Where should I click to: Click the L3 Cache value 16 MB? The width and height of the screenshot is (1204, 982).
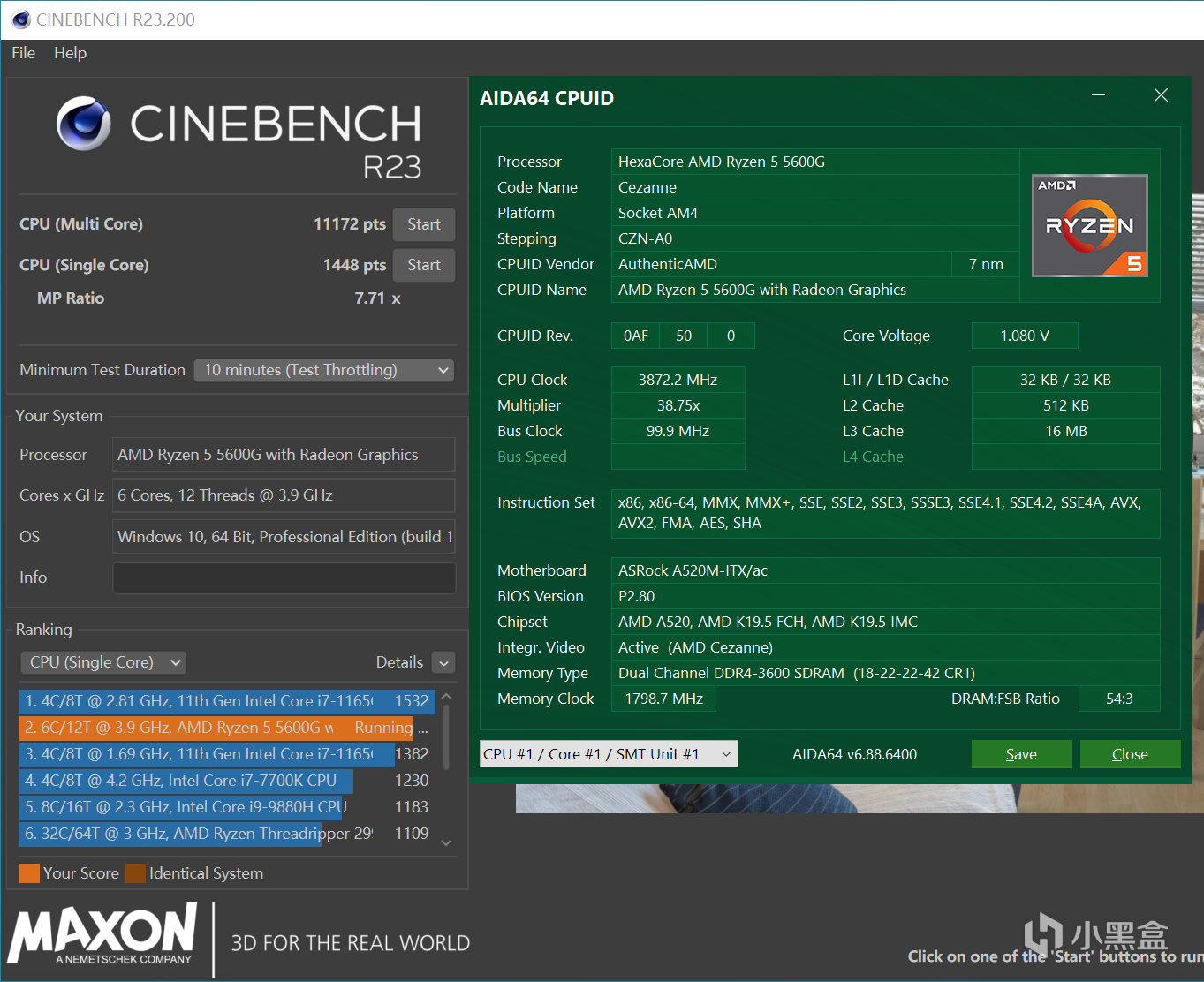click(x=1065, y=431)
